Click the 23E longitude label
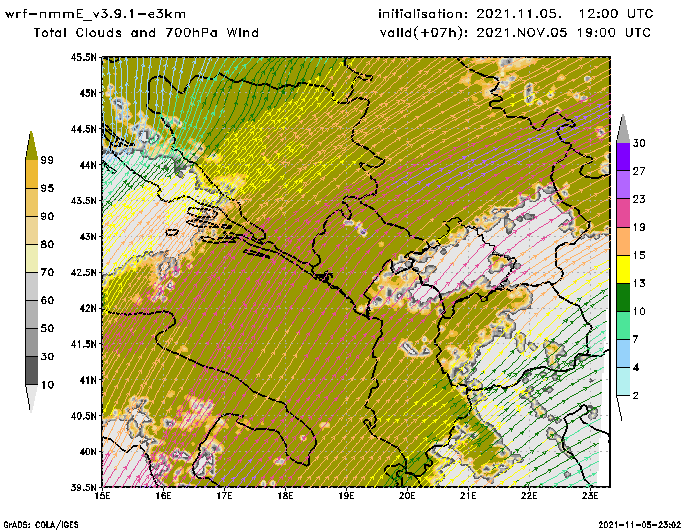The height and width of the screenshot is (530, 700). [590, 496]
